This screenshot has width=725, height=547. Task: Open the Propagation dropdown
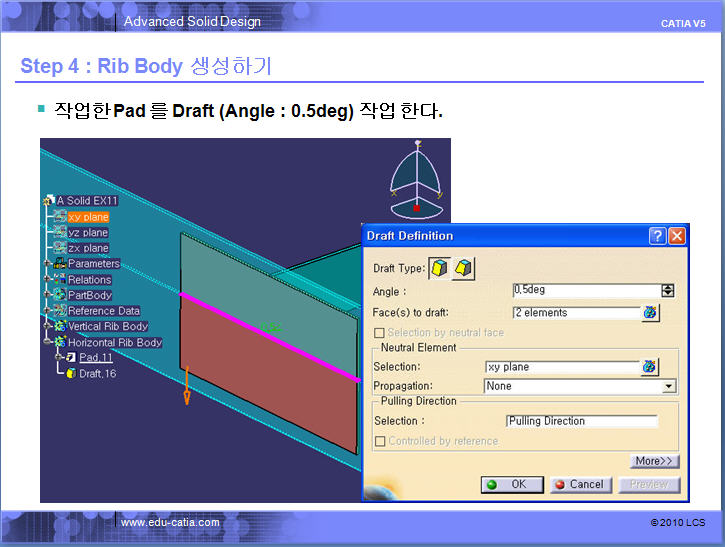(x=668, y=386)
